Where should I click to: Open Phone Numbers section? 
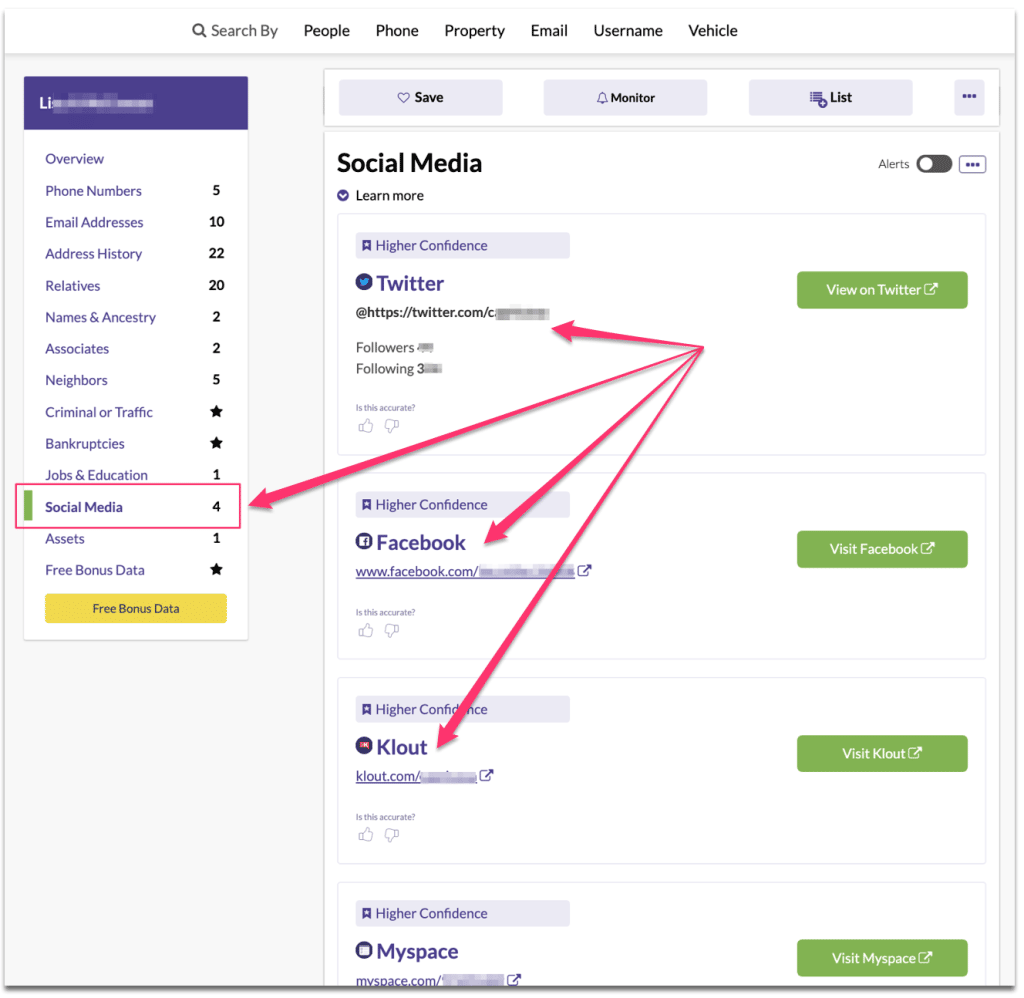click(x=93, y=191)
